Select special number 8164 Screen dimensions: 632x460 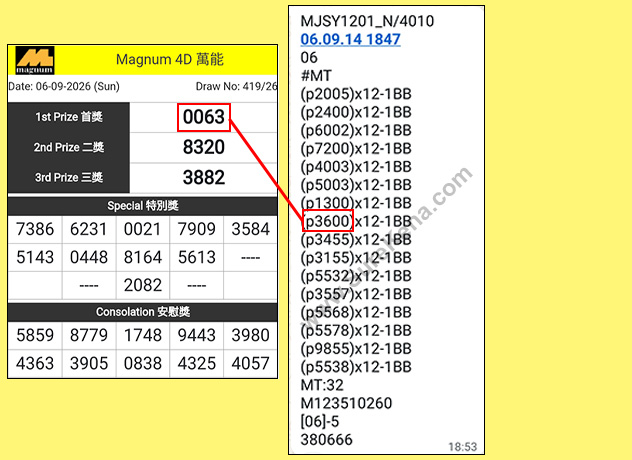143,258
